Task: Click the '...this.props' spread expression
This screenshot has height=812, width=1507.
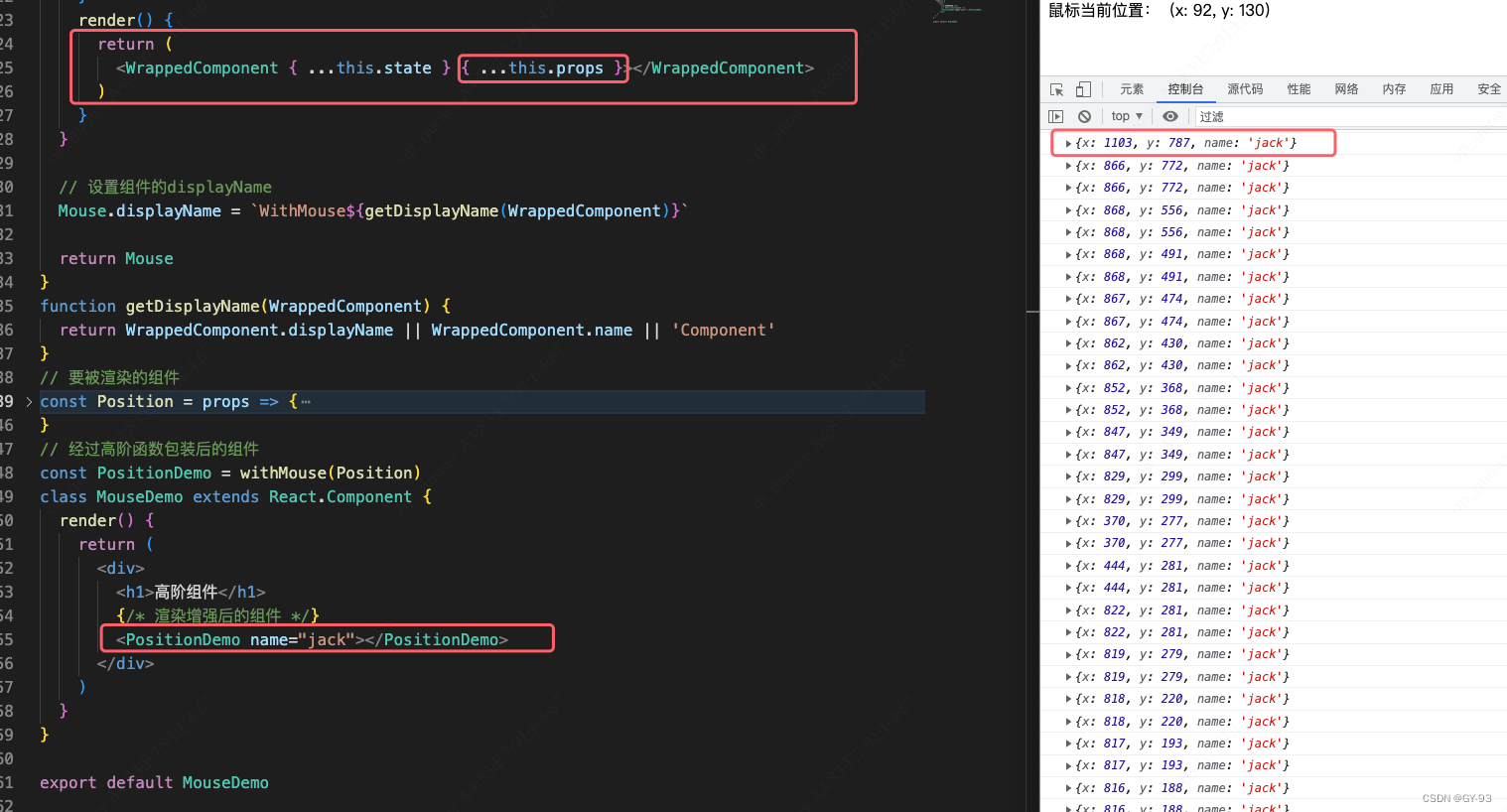Action: pos(542,68)
